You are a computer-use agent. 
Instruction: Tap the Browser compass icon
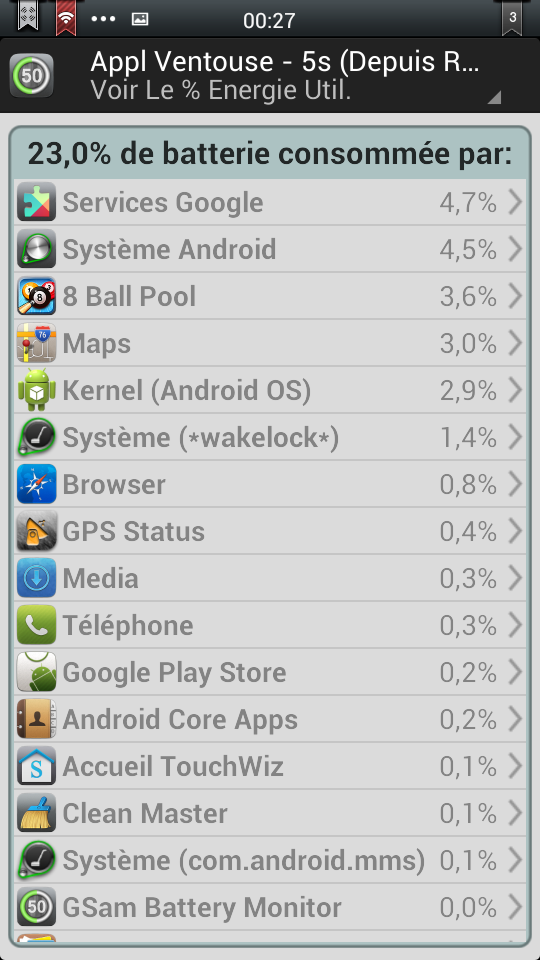[x=36, y=484]
